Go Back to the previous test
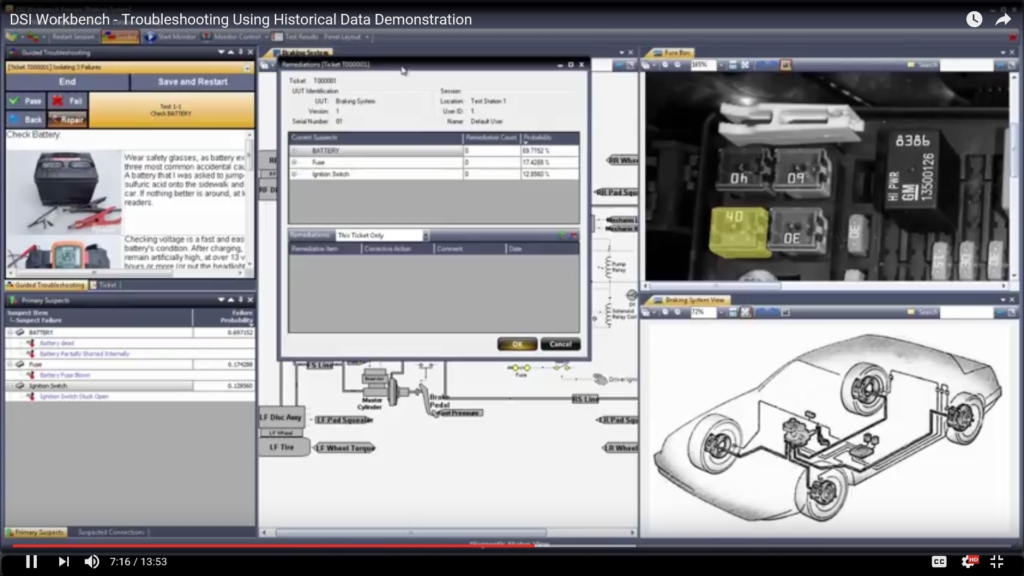The height and width of the screenshot is (576, 1024). [x=26, y=120]
